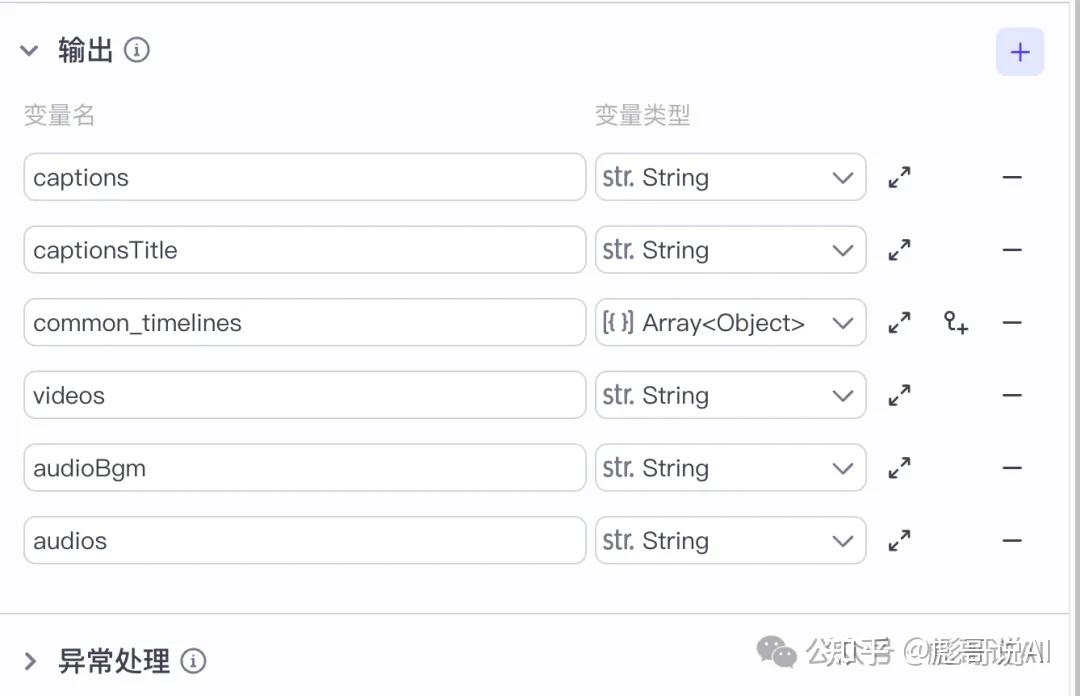Expand the captions variable editor
This screenshot has width=1080, height=696.
pos(899,177)
